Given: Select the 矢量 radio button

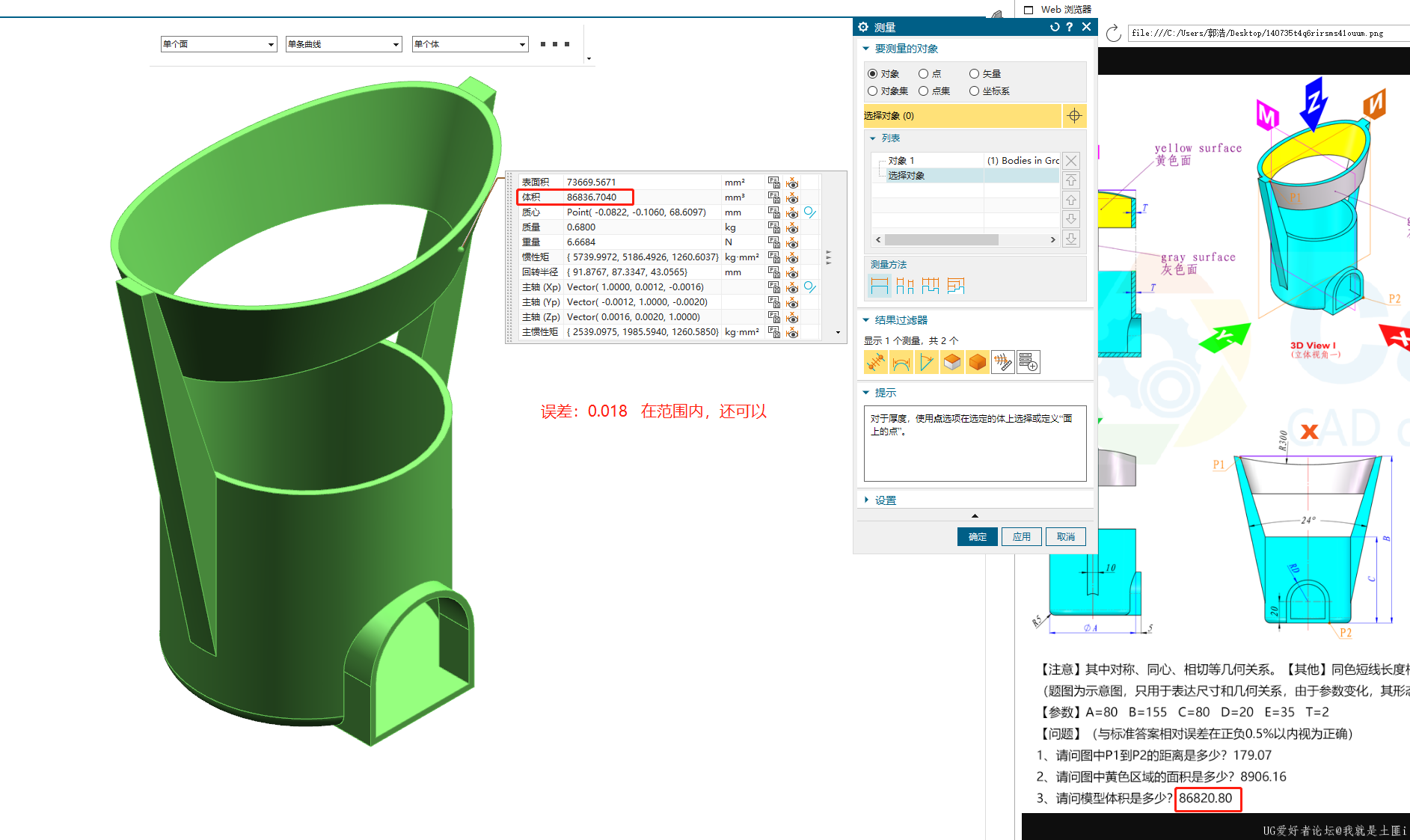Looking at the screenshot, I should [x=974, y=74].
